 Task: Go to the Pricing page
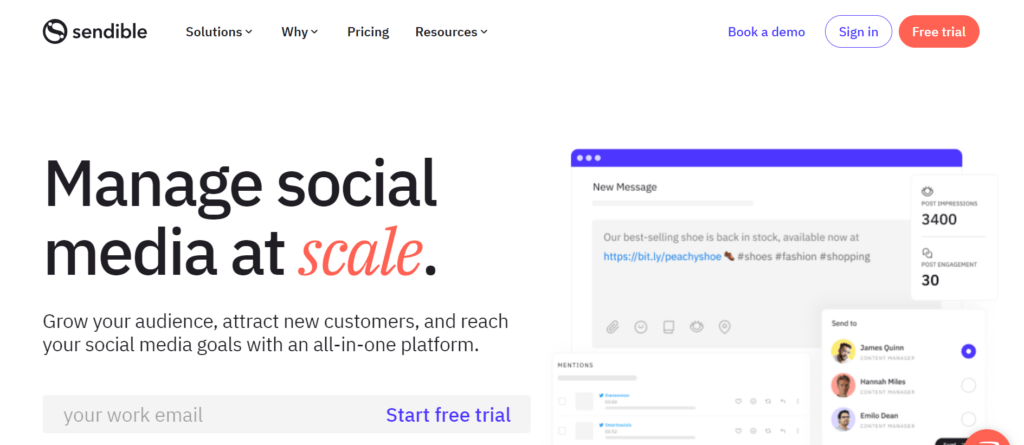[x=368, y=31]
